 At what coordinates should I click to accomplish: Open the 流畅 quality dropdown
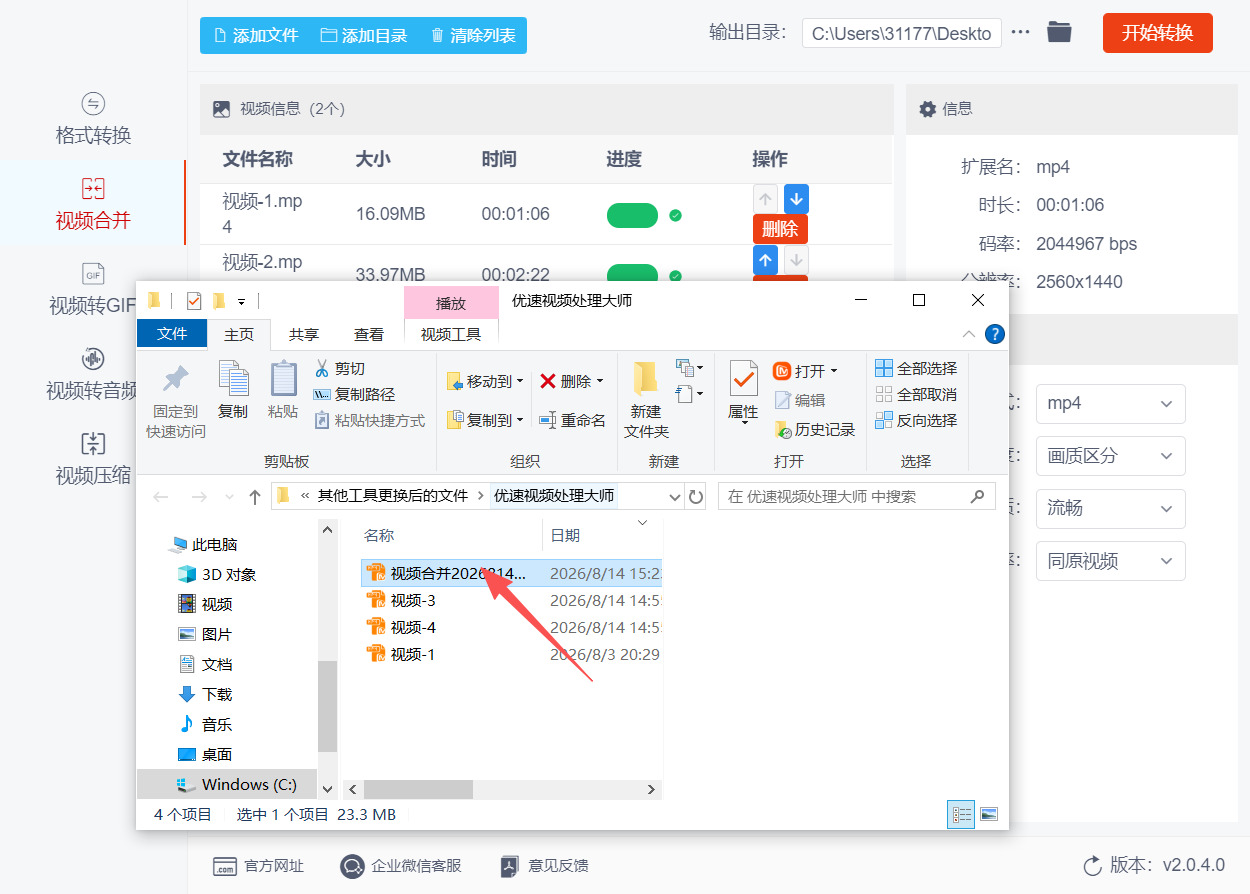coord(1110,508)
